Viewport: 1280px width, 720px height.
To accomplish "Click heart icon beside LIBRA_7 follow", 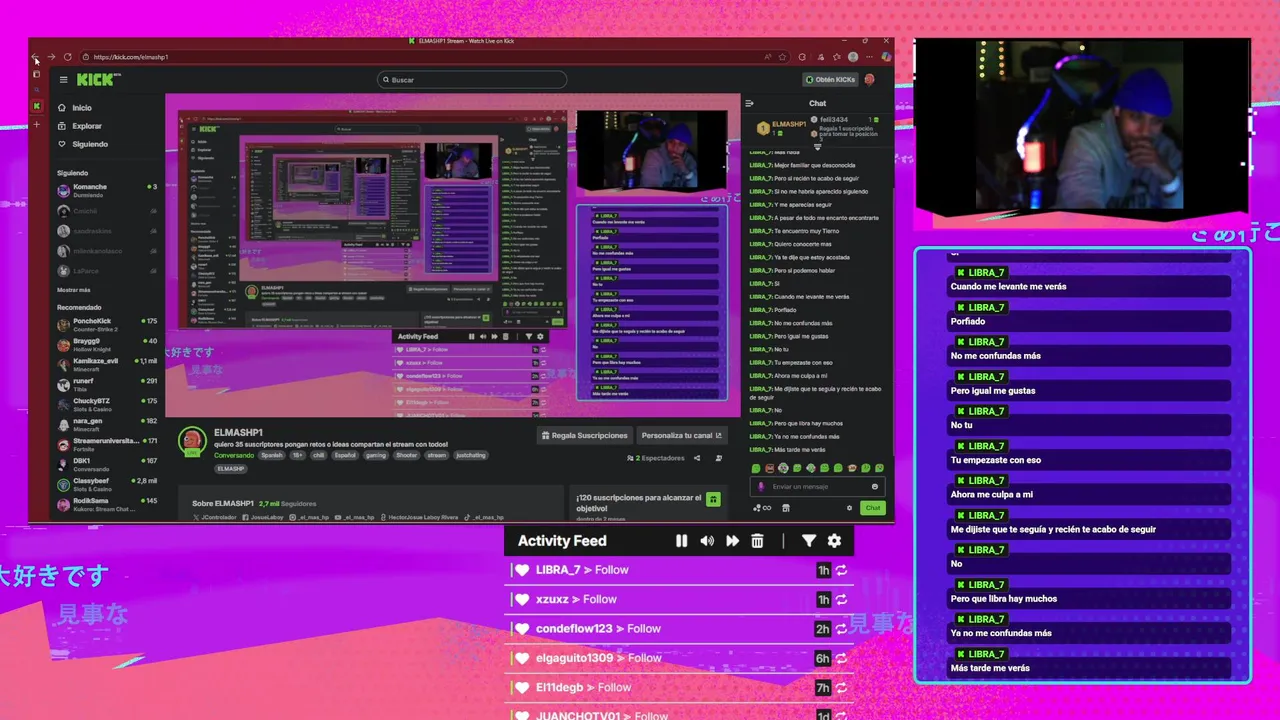I will 521,570.
